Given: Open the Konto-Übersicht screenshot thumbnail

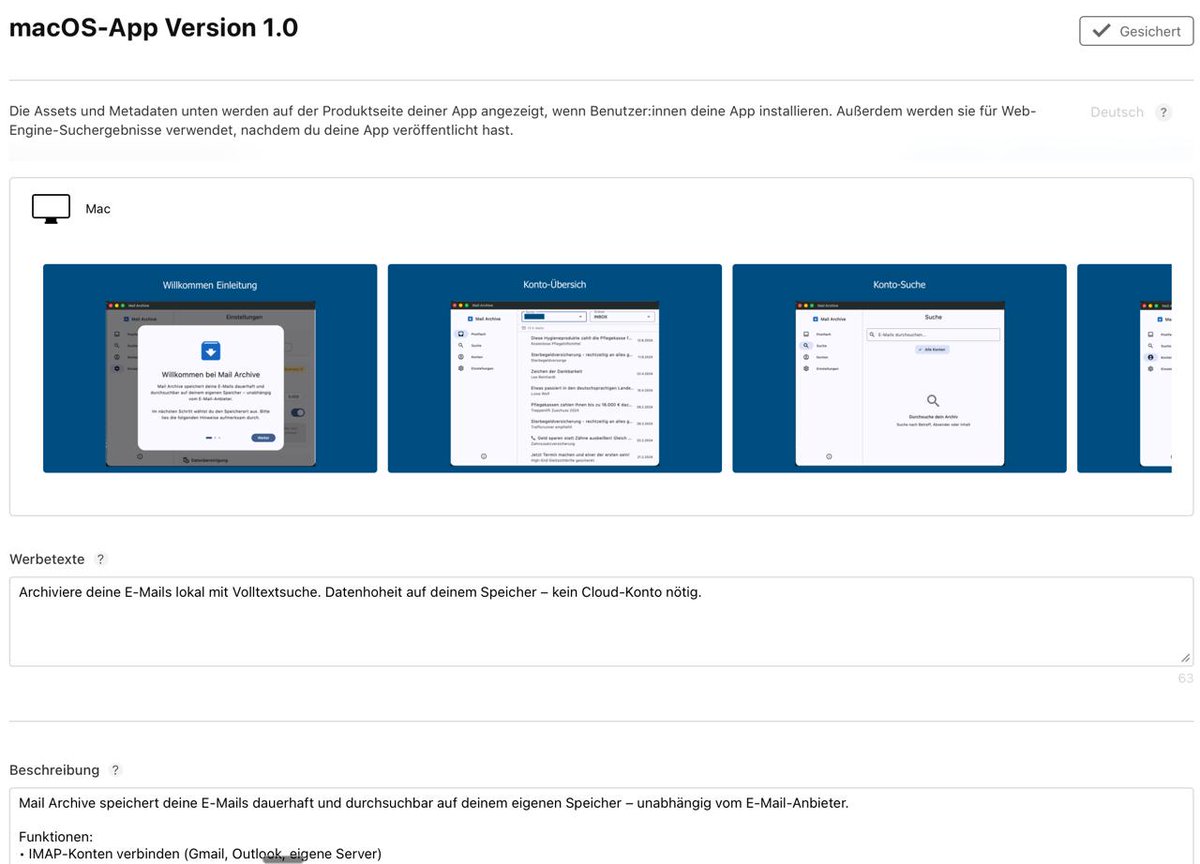Looking at the screenshot, I should [x=555, y=368].
